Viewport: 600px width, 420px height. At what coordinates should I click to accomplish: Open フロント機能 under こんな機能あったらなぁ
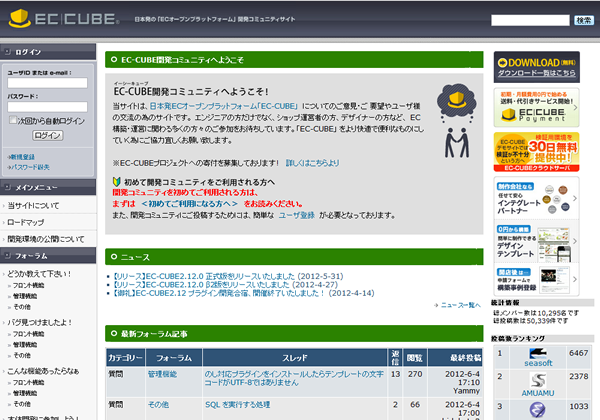tap(28, 383)
